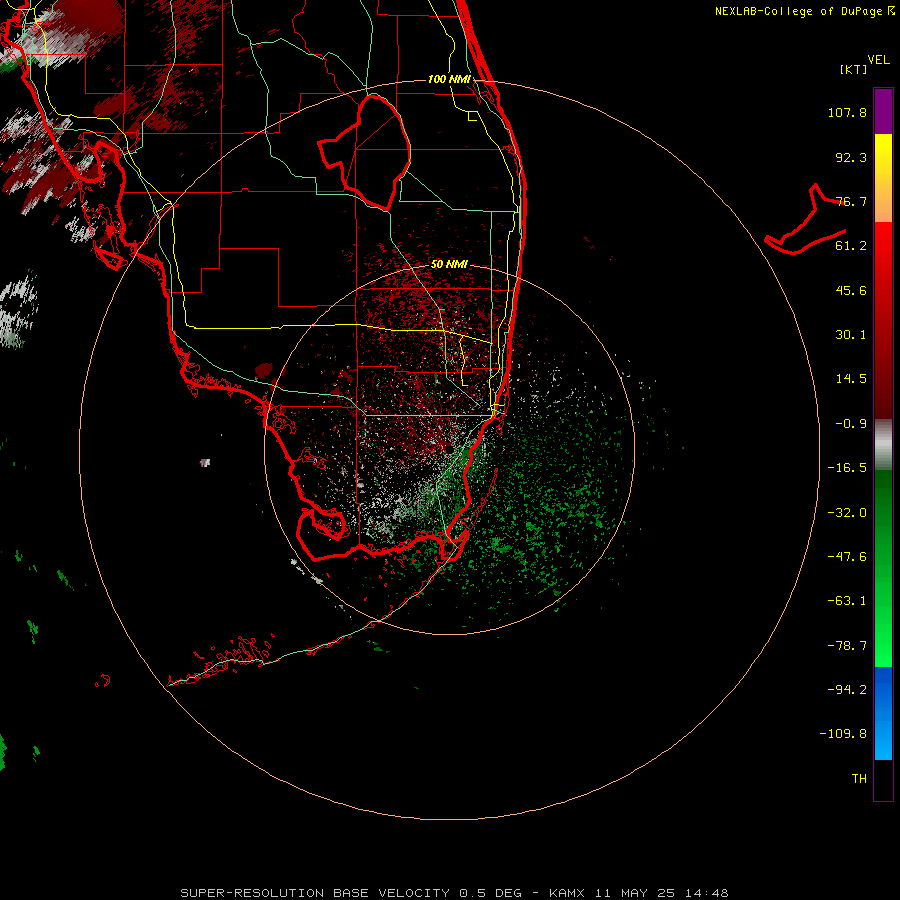Click the -94.2 scale value
This screenshot has height=900, width=900.
pyautogui.click(x=847, y=690)
